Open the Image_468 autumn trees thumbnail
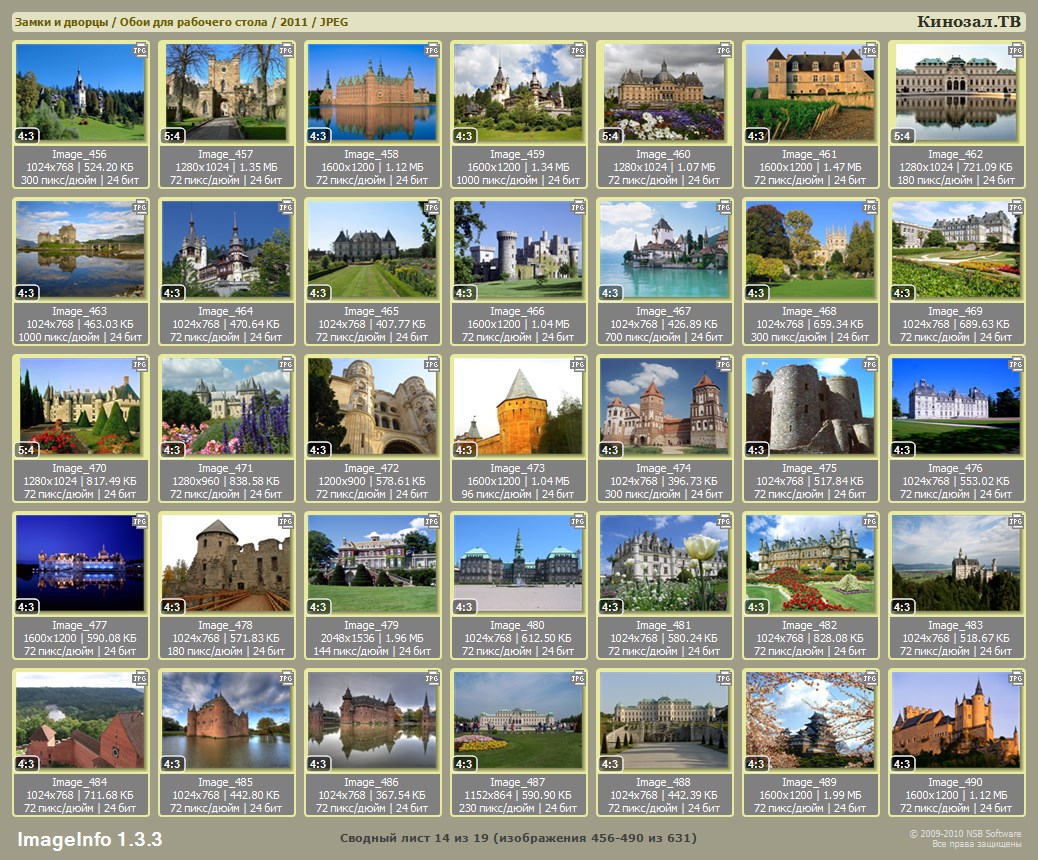 [810, 250]
